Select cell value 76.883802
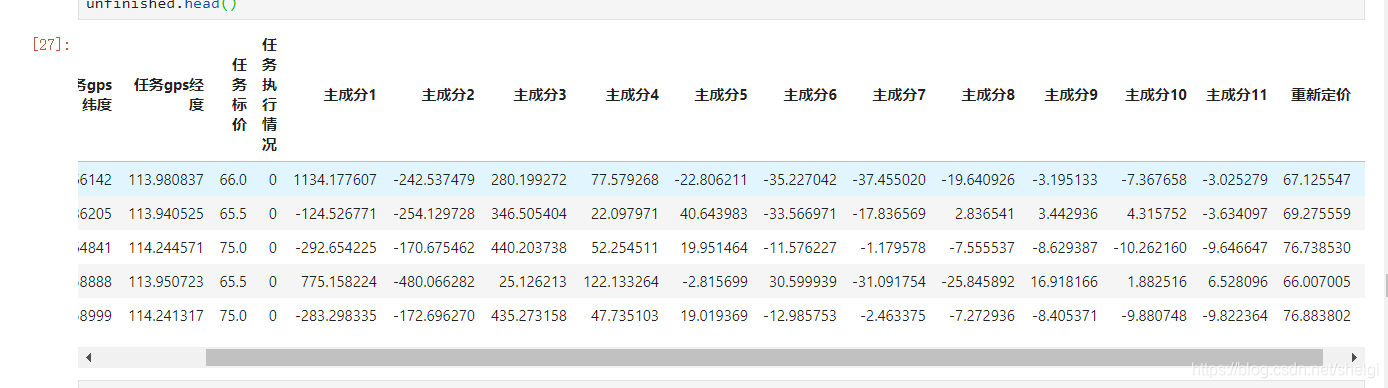The width and height of the screenshot is (1388, 388). [1317, 316]
